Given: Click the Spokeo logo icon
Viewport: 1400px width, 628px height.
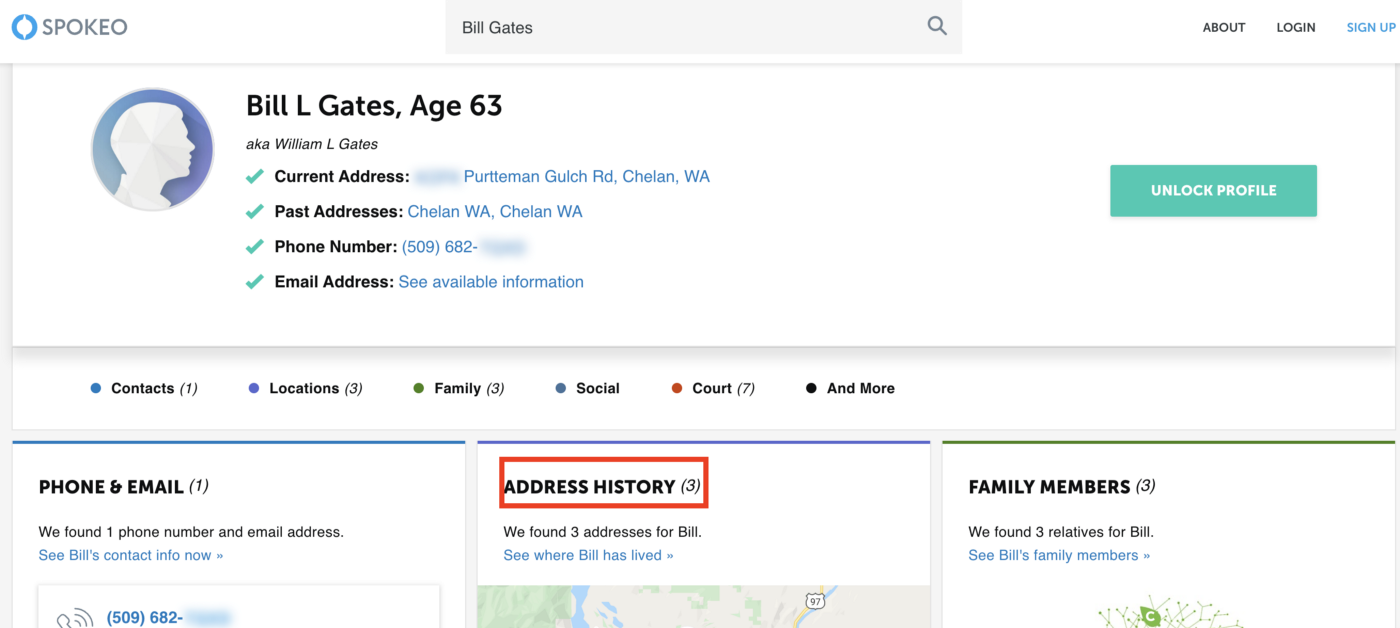Looking at the screenshot, I should tap(24, 27).
